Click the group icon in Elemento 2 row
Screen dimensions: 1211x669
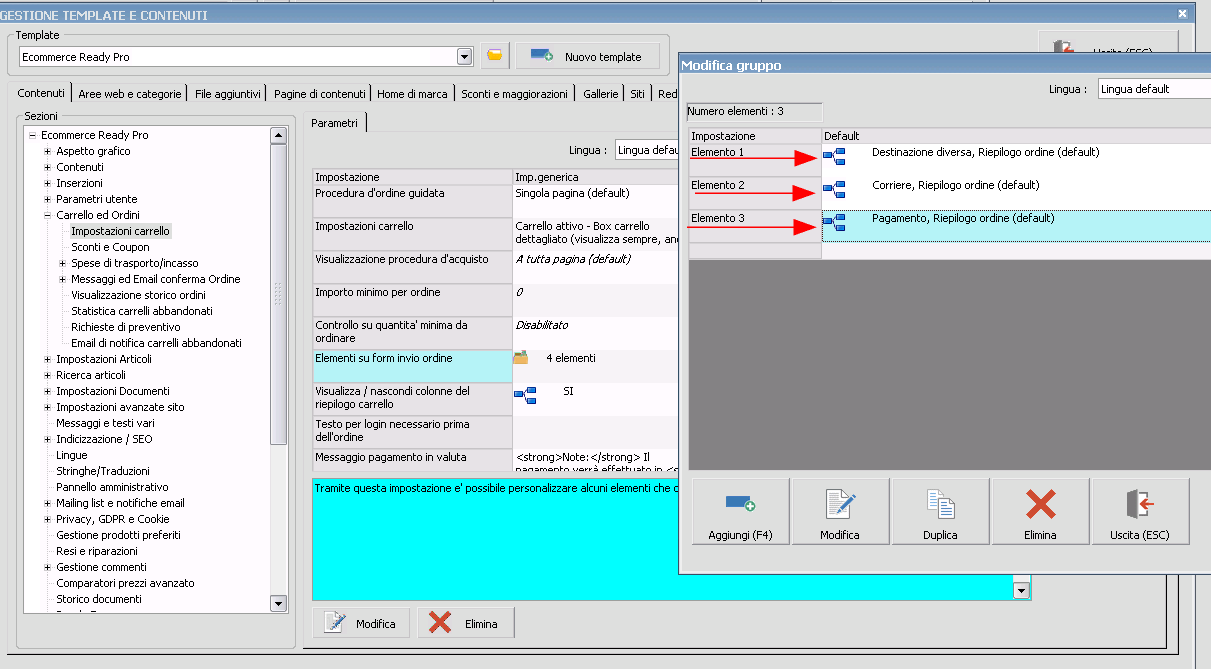point(834,189)
